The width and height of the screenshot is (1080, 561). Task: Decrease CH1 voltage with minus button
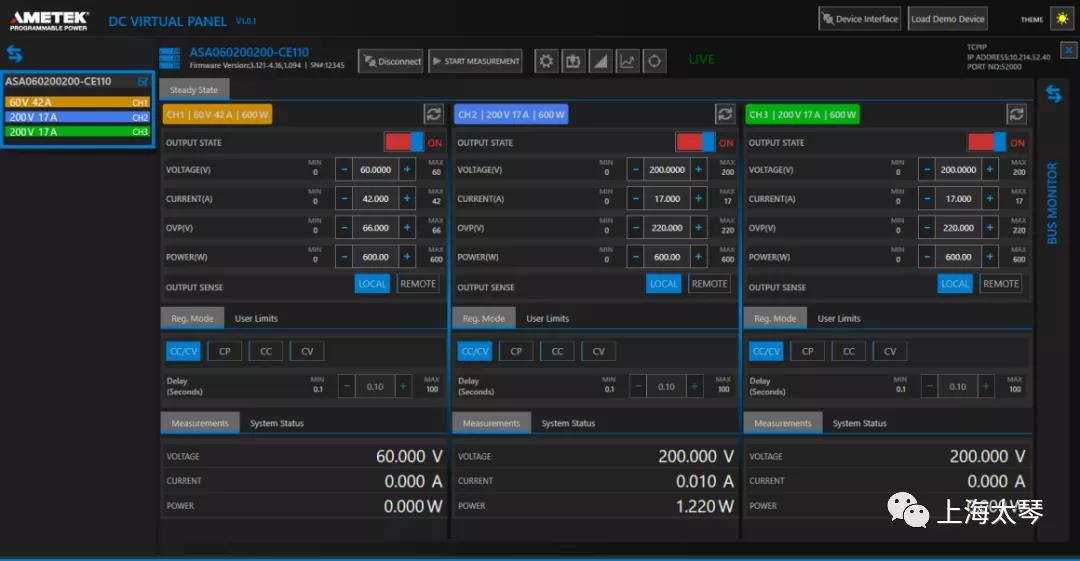pyautogui.click(x=344, y=170)
